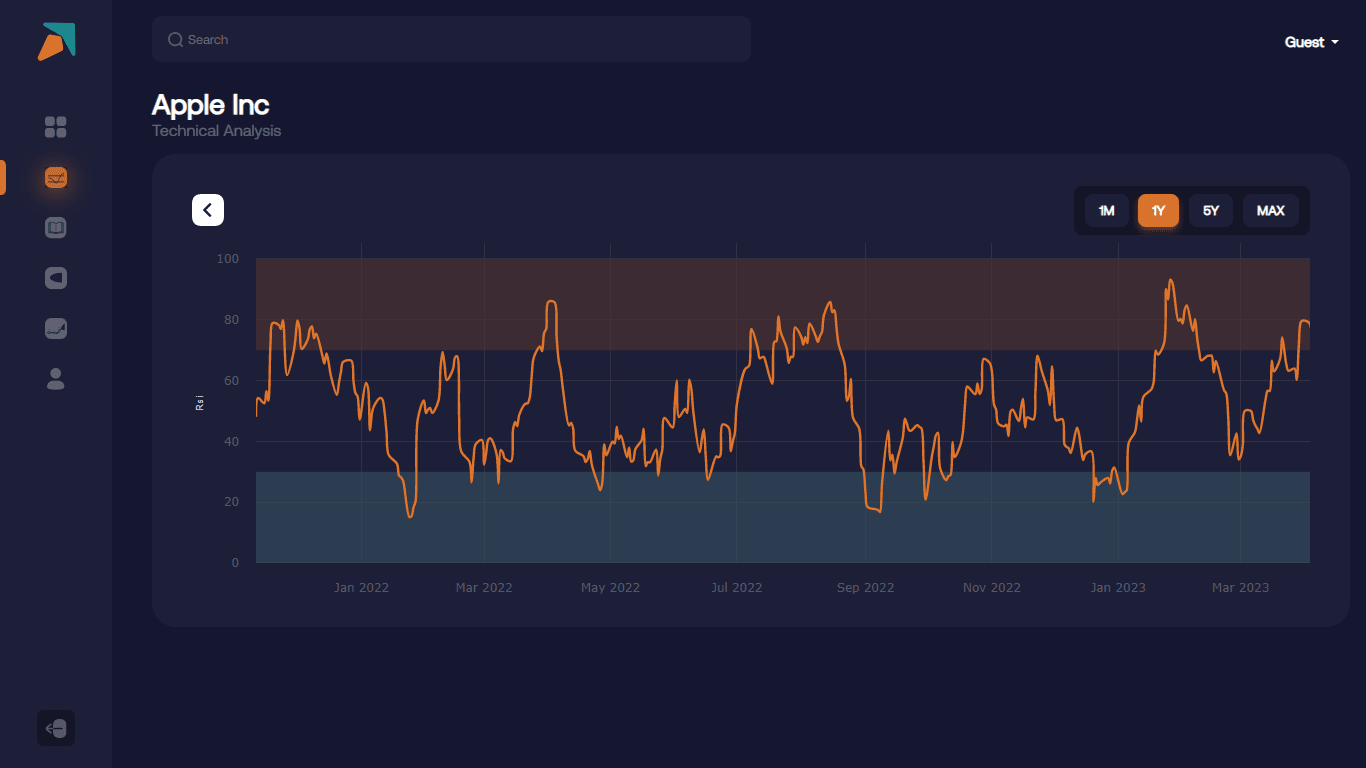
Task: Click the Mar 2022 axis label
Action: point(484,588)
